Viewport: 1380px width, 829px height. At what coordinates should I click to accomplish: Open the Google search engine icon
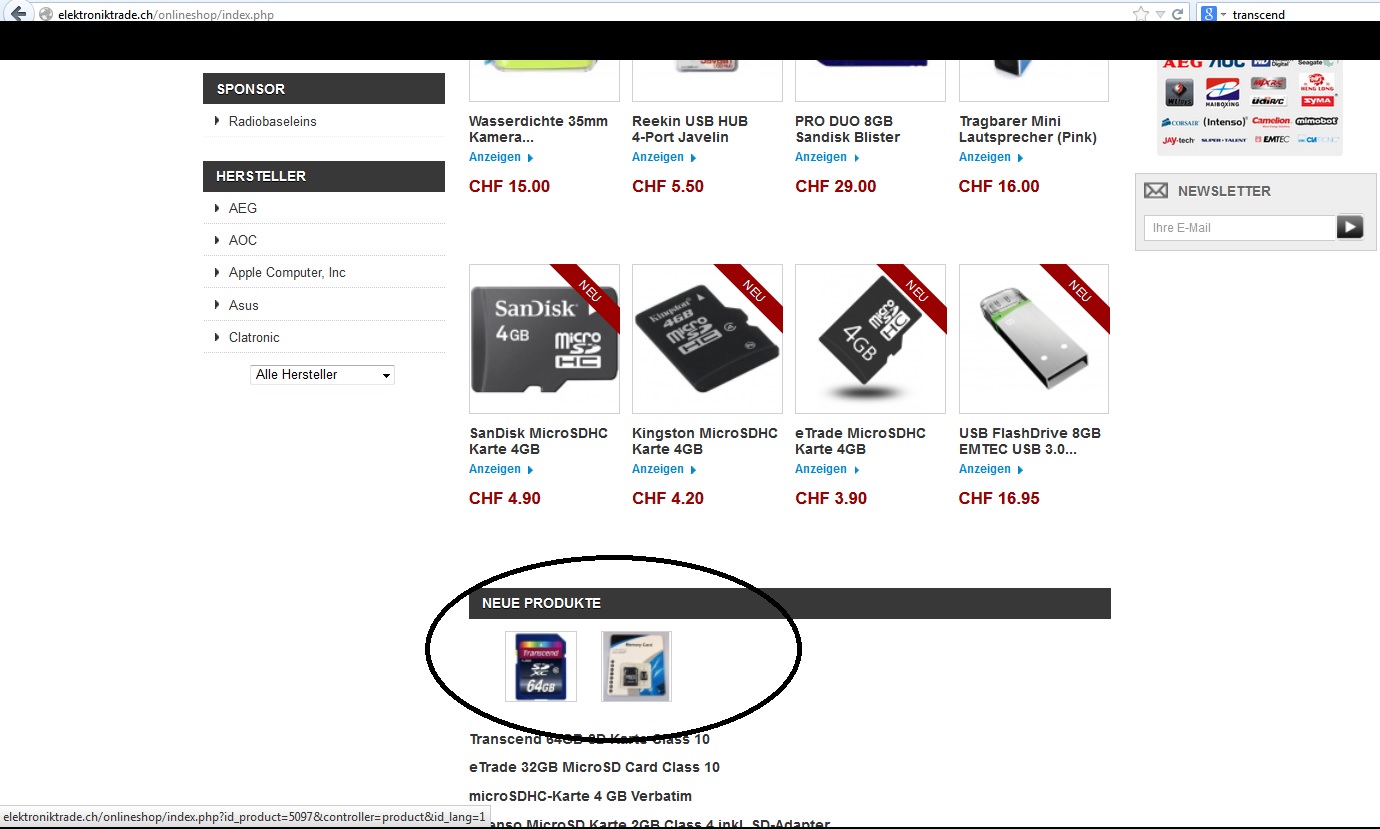pyautogui.click(x=1208, y=14)
